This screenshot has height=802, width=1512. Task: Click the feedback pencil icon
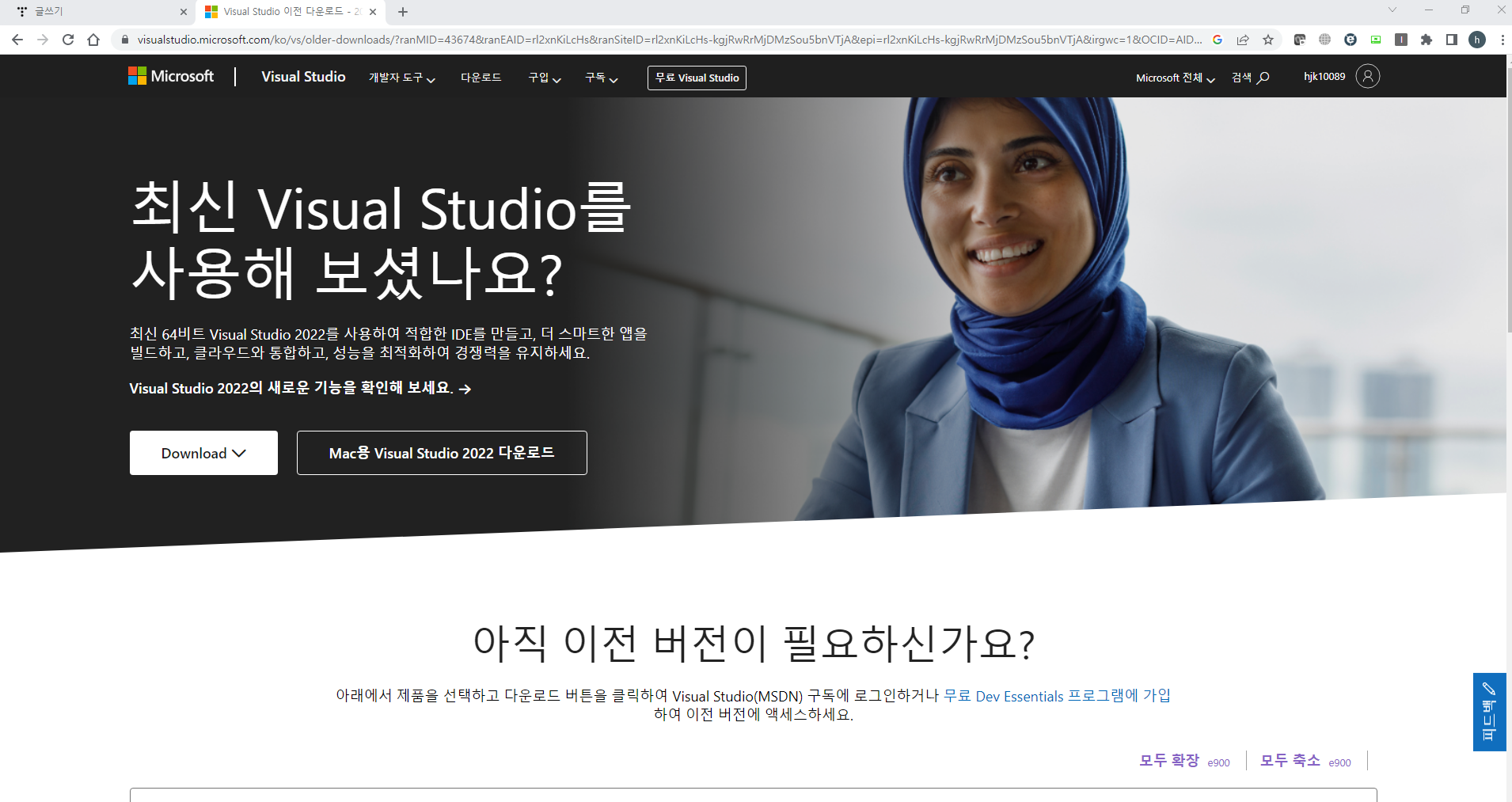point(1489,688)
